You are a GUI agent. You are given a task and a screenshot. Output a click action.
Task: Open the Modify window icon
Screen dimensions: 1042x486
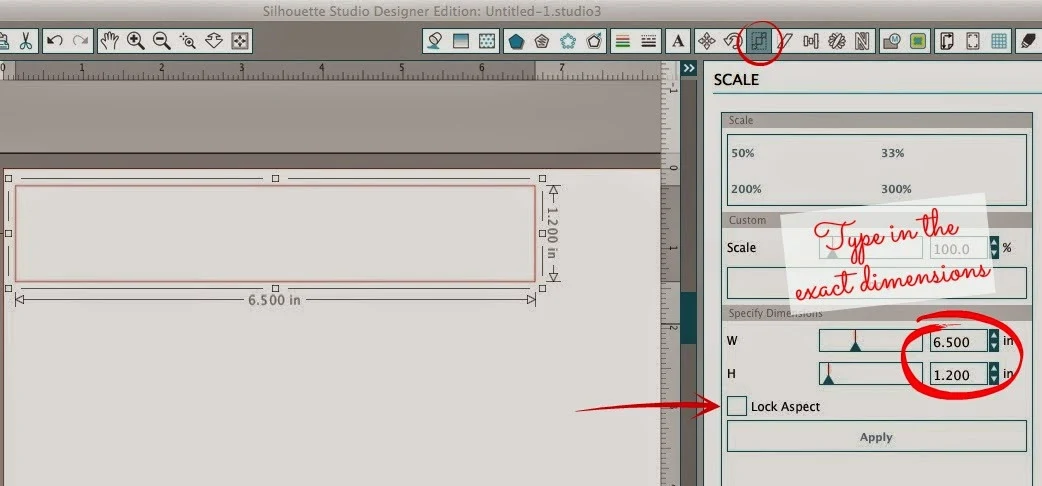pyautogui.click(x=890, y=41)
